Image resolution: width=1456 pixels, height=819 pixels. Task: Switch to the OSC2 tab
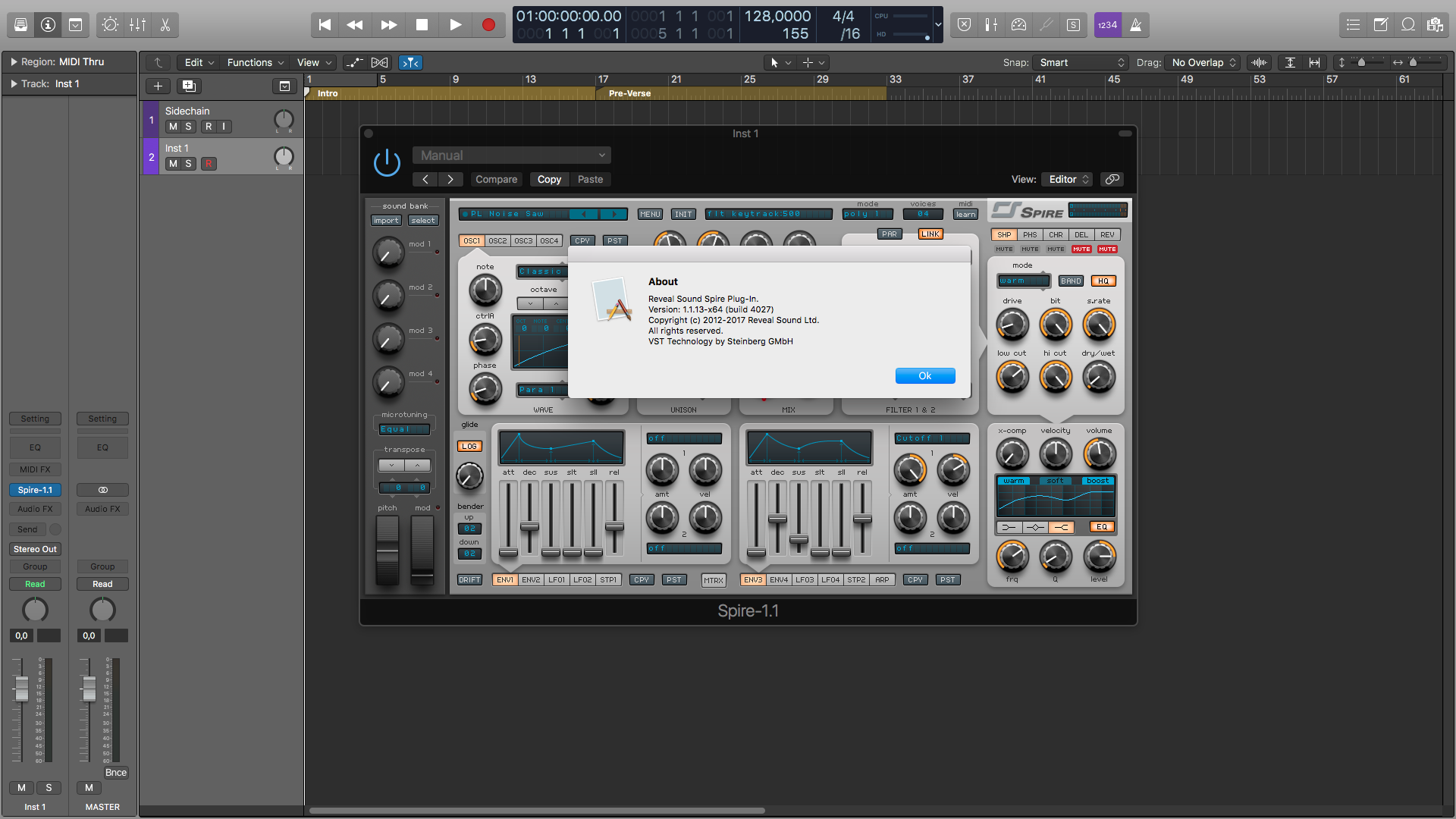pyautogui.click(x=497, y=241)
